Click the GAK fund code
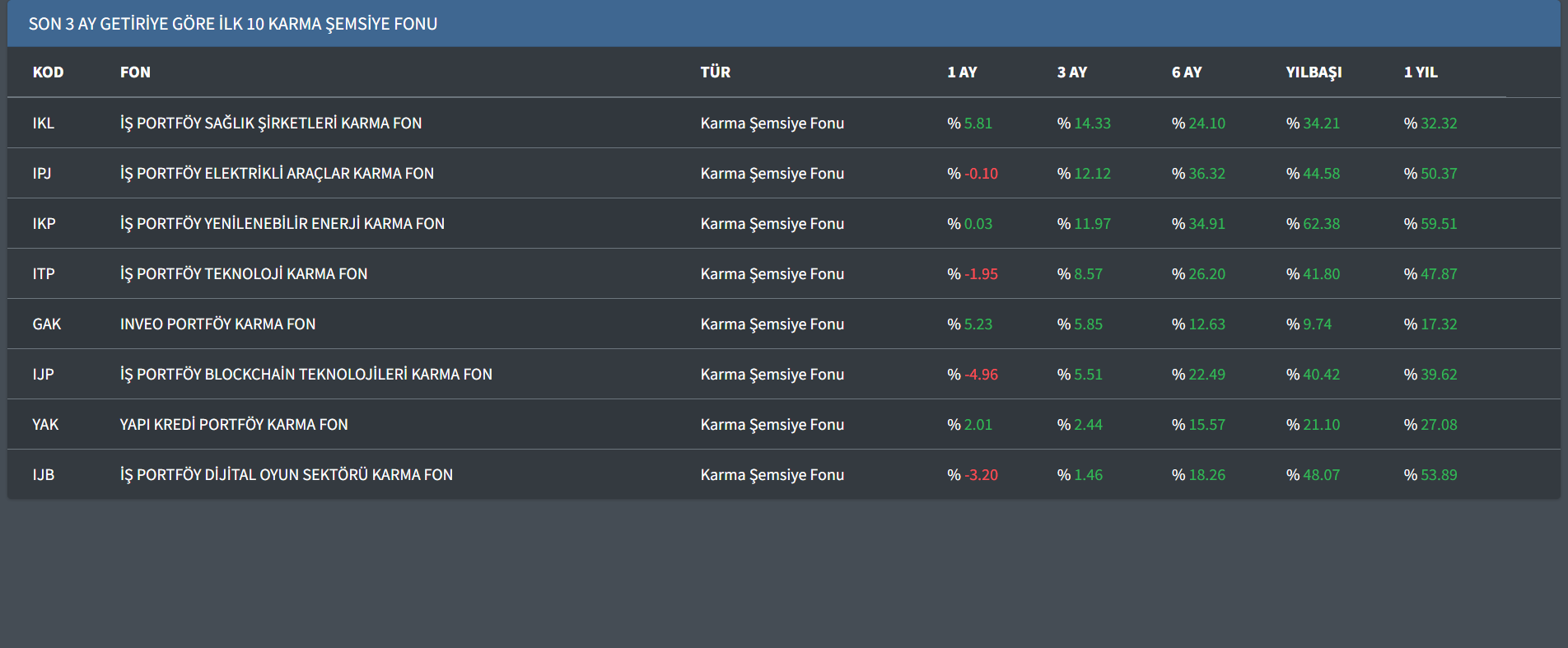 point(46,324)
